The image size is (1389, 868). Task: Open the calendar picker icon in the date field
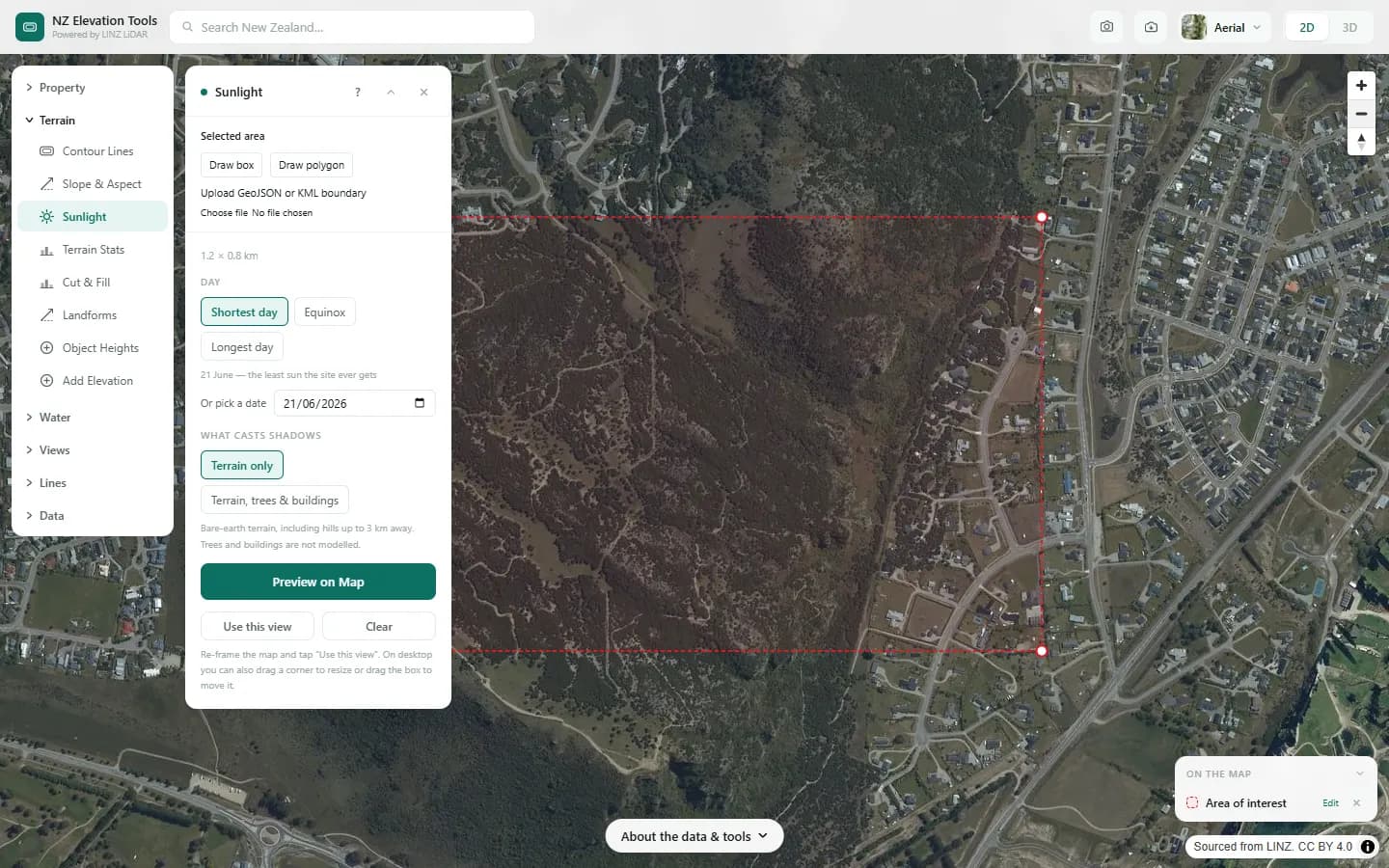420,403
